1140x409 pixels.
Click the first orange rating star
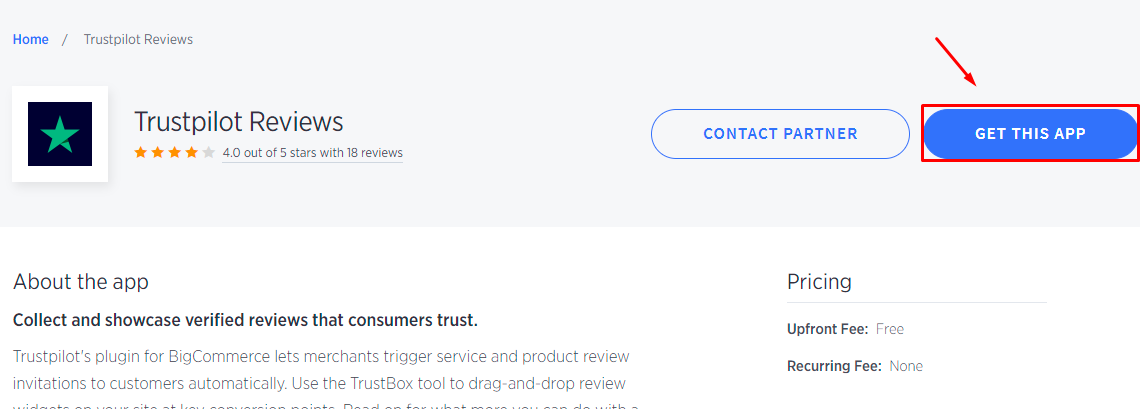click(141, 153)
